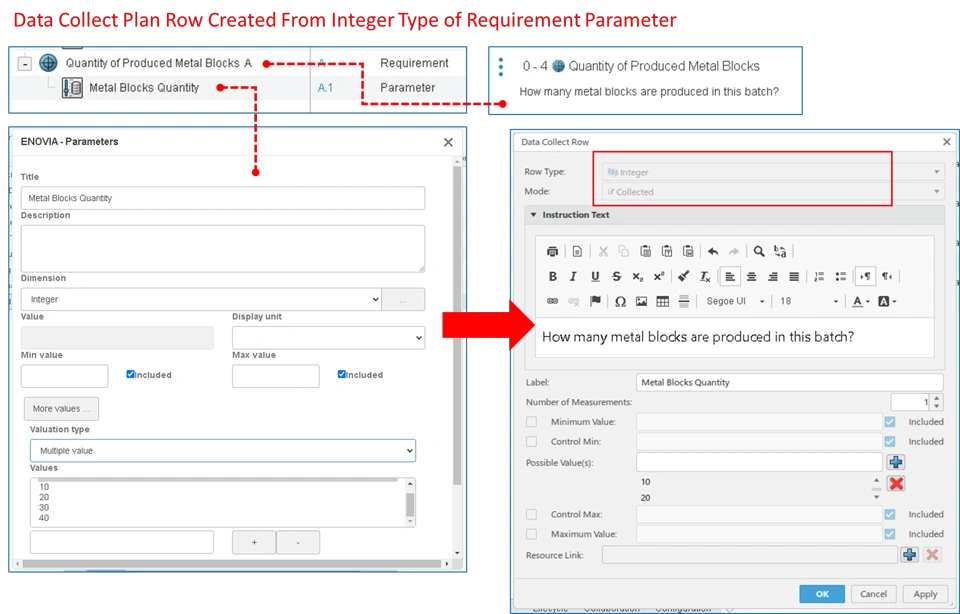Click Apply in Data Collect Row dialog
960x614 pixels.
coord(925,594)
